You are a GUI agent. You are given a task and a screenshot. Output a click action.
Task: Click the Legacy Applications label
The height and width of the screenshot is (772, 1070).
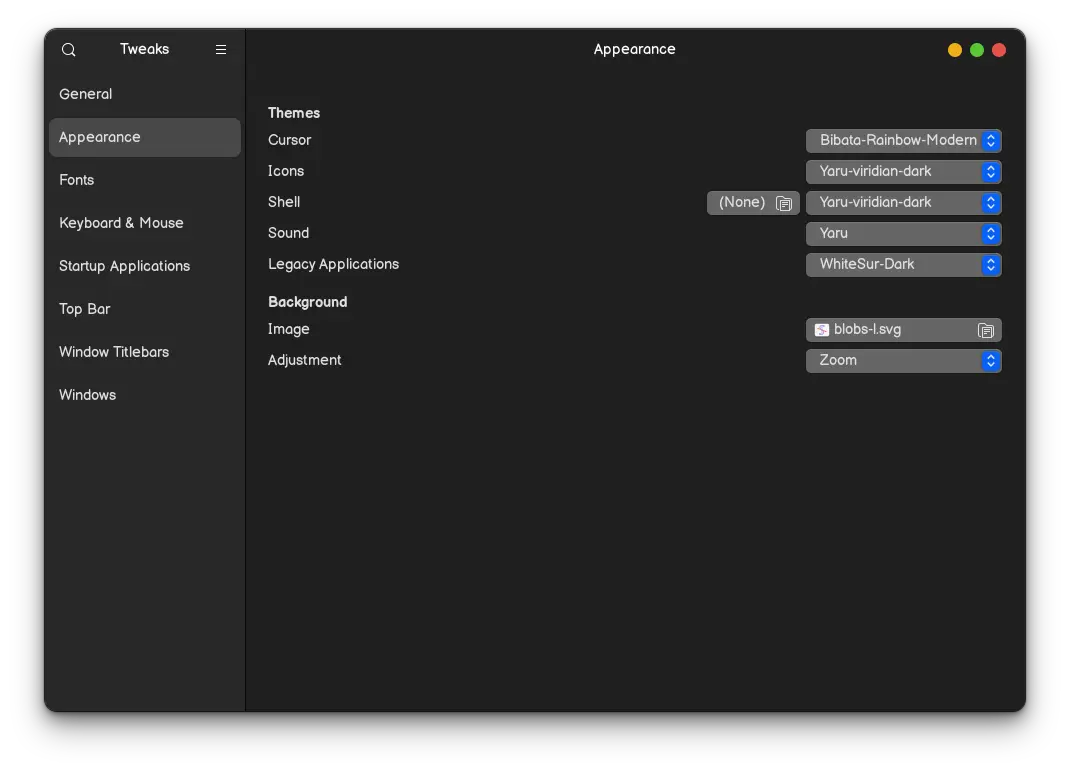point(334,265)
